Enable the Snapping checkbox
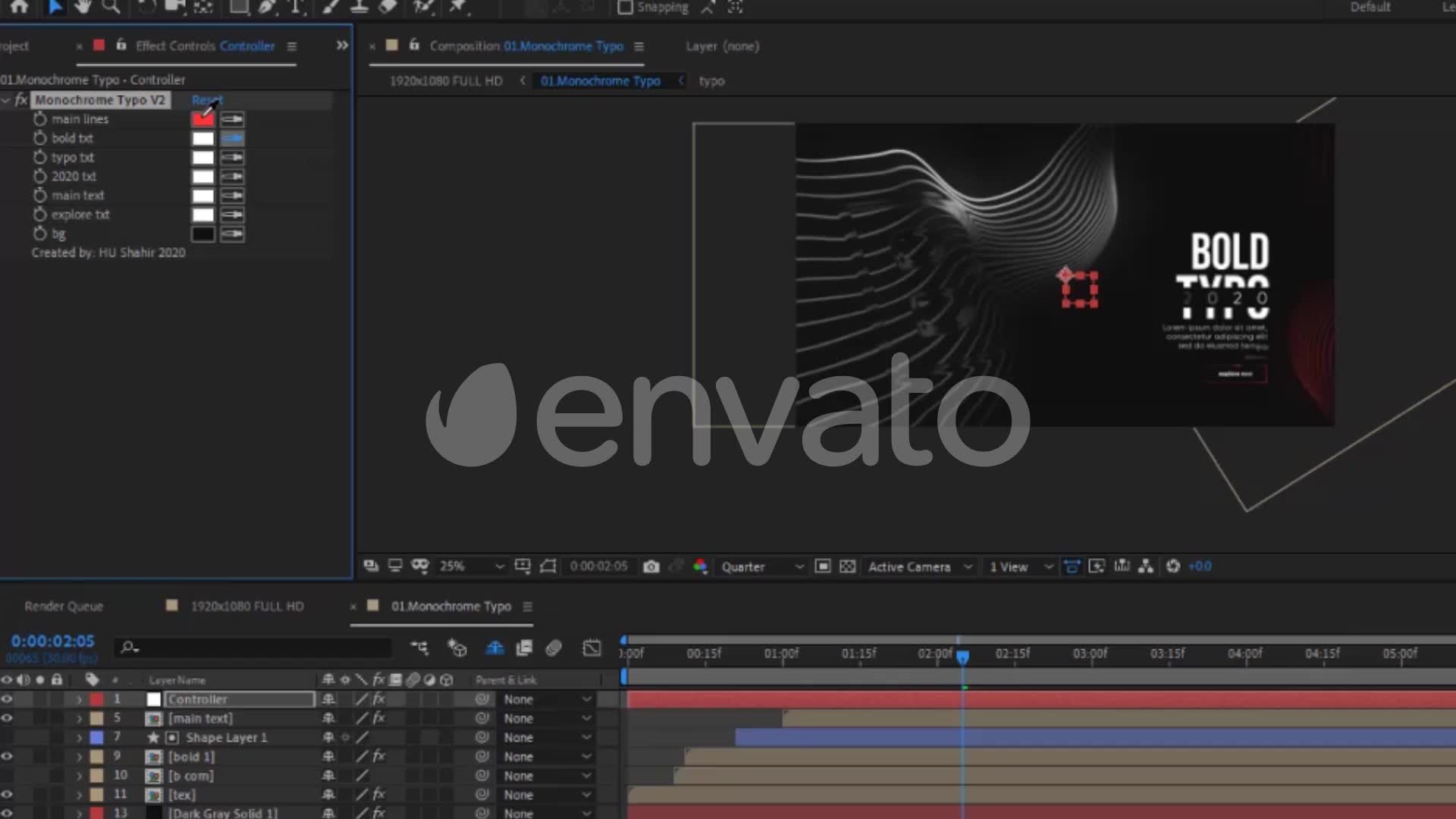 [x=625, y=7]
